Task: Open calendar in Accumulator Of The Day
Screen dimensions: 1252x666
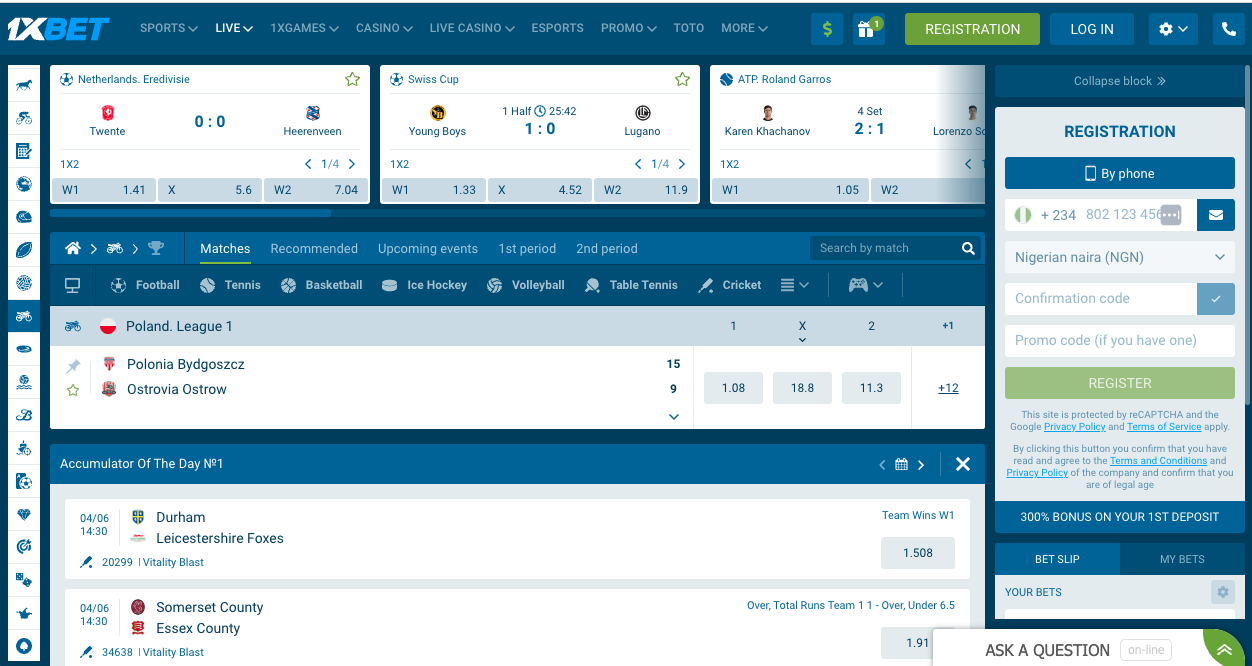Action: point(901,464)
